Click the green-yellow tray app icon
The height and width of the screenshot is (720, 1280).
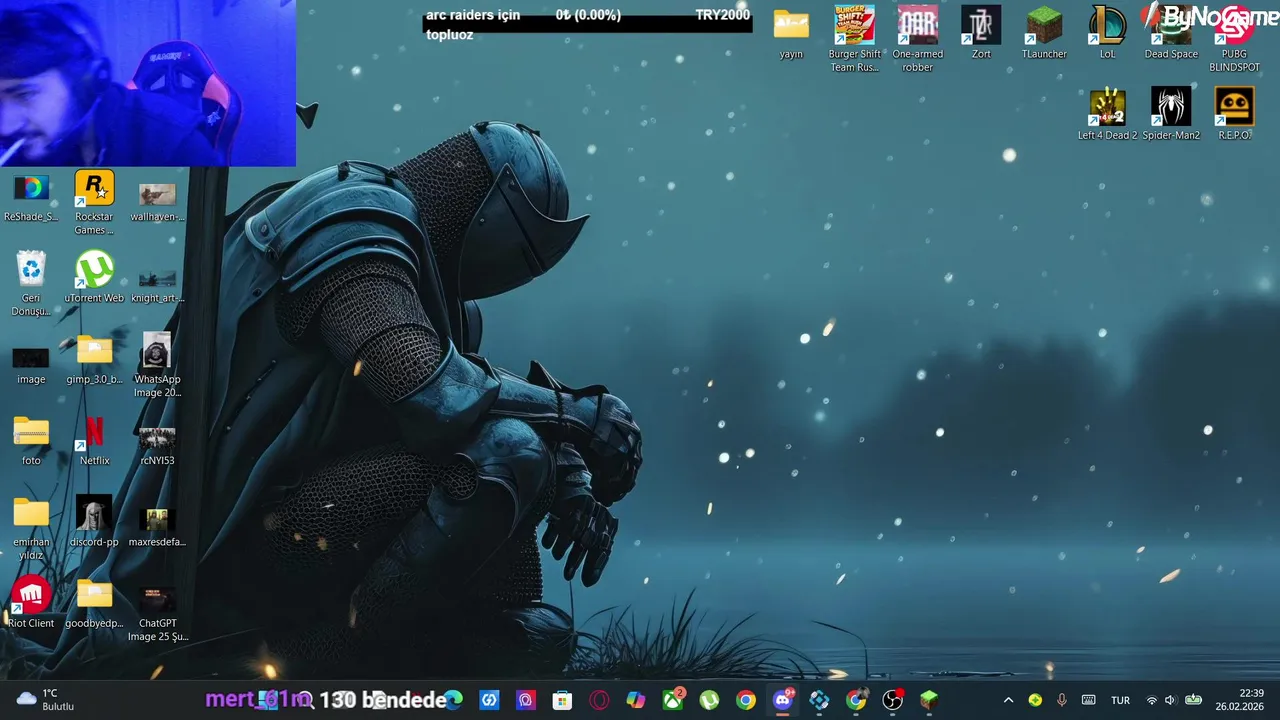1035,700
